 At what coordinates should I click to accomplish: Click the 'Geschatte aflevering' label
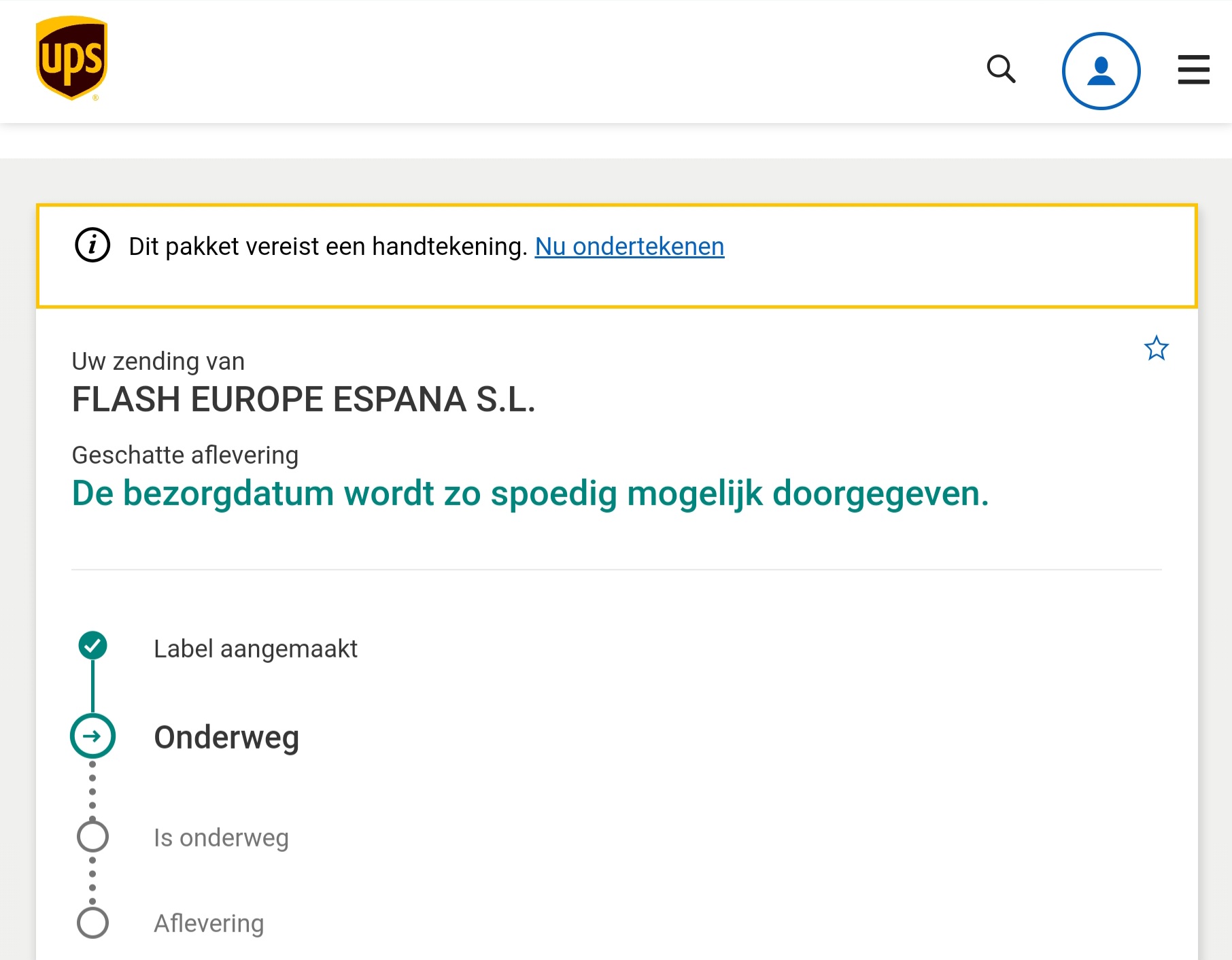185,456
